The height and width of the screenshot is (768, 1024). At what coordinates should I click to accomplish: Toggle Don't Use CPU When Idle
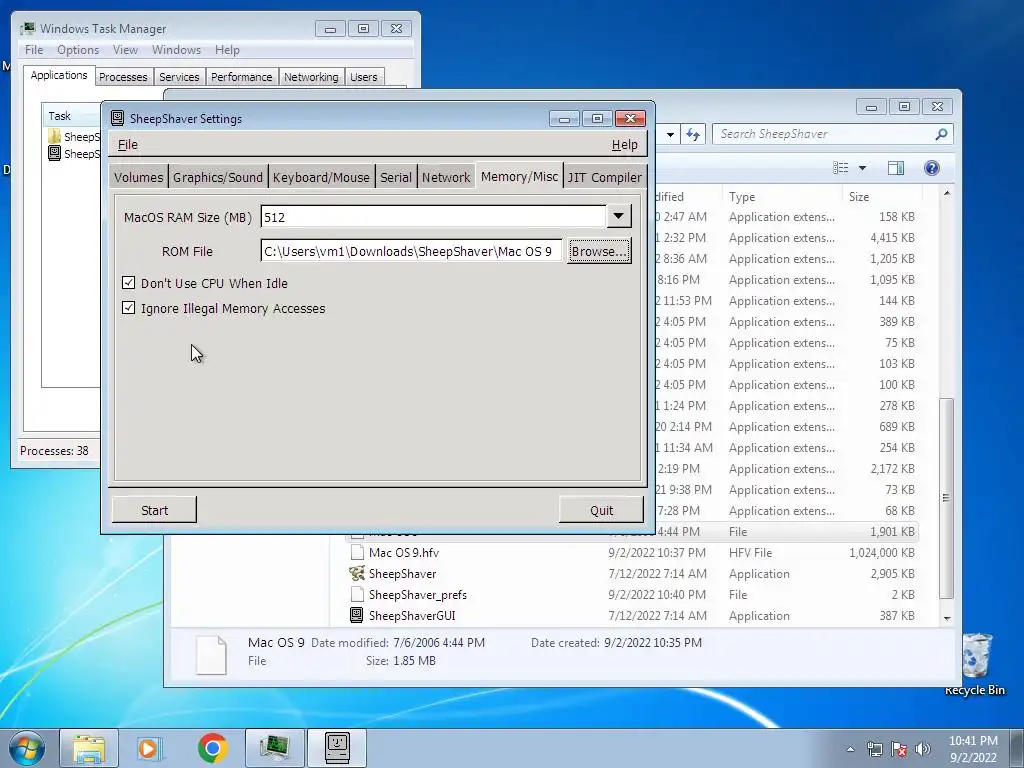click(129, 283)
